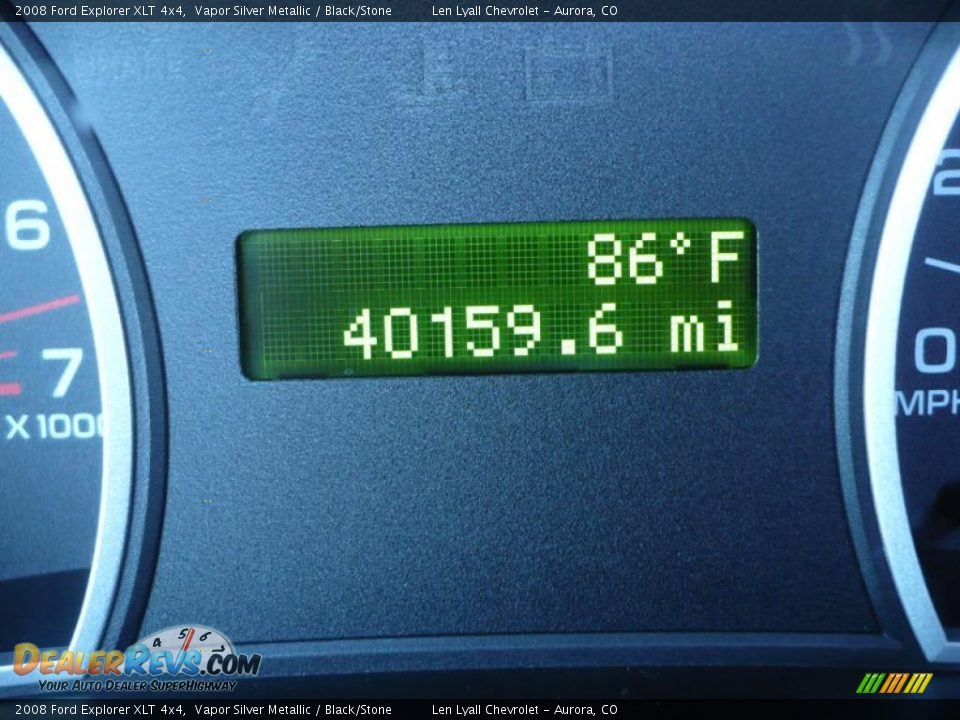Click the 86°F temperature reading

coord(666,258)
